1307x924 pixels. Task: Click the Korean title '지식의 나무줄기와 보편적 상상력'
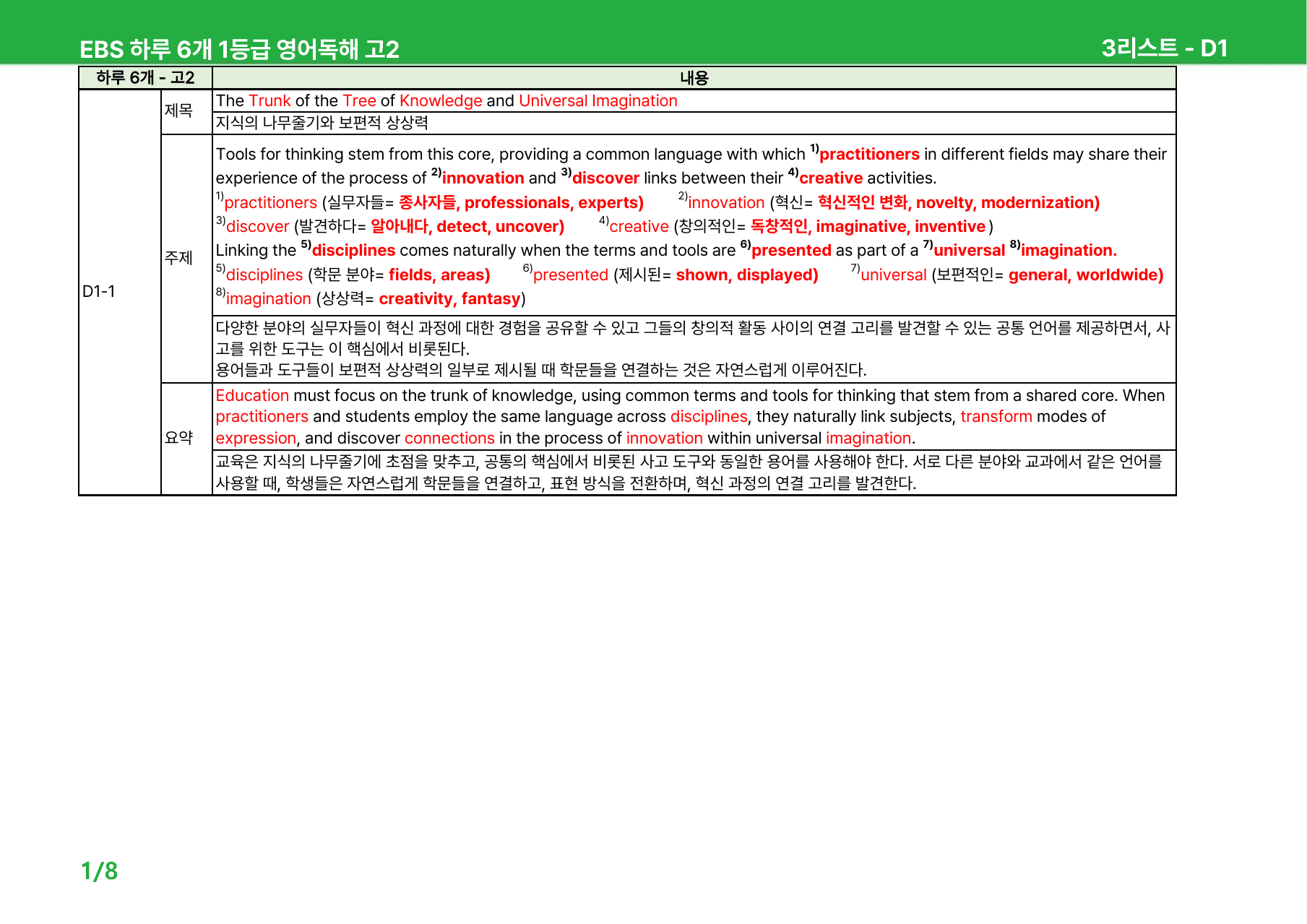(x=322, y=123)
